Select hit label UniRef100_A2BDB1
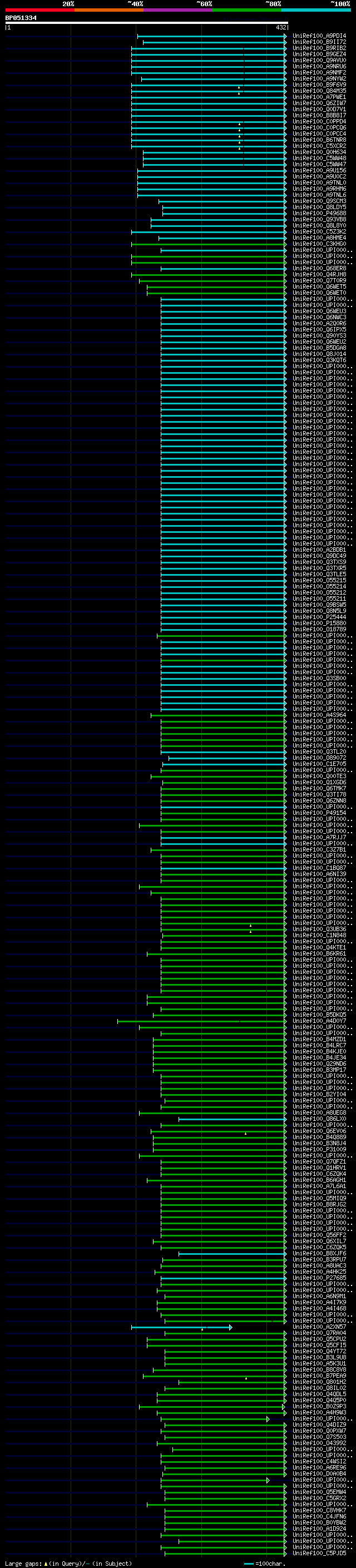Screen dimensions: 356x1568 (319, 550)
